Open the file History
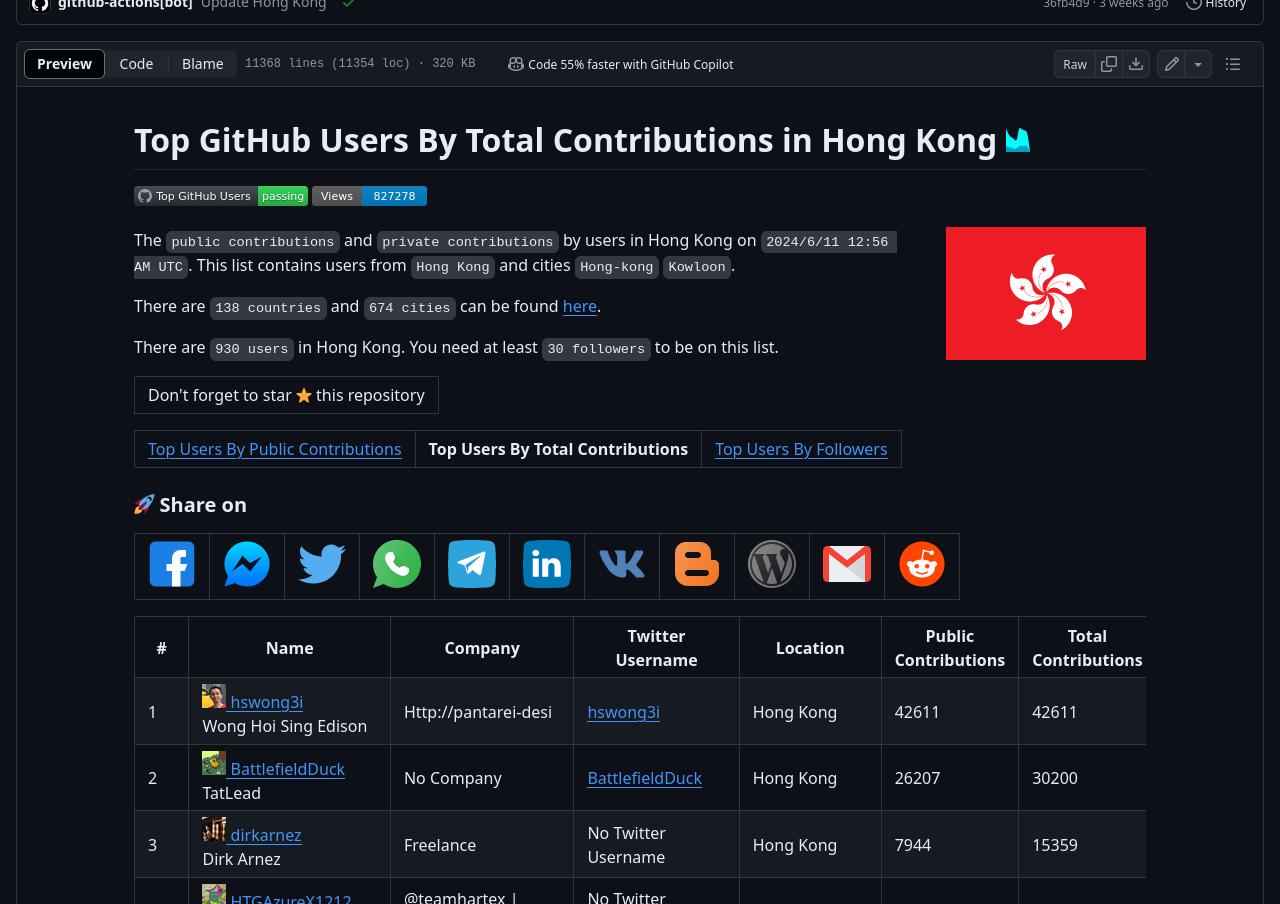This screenshot has width=1280, height=904. [x=1216, y=4]
